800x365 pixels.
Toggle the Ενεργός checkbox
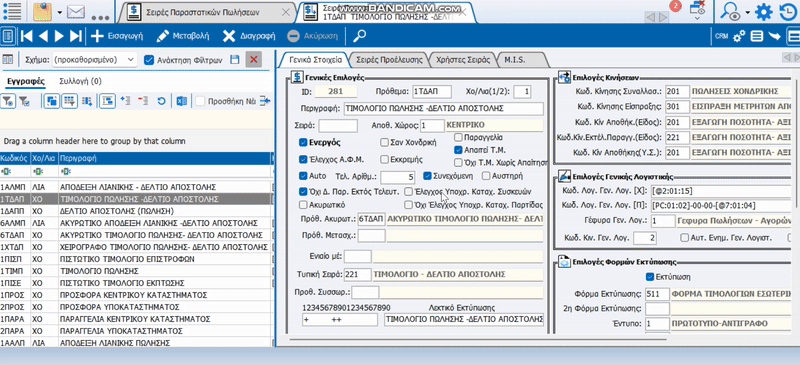(304, 142)
